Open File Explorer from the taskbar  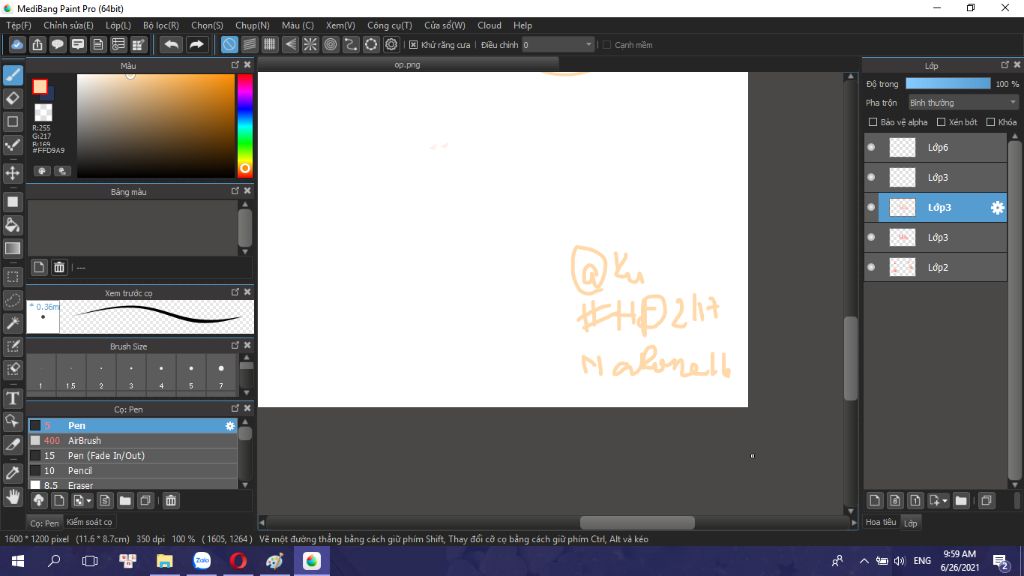point(165,561)
